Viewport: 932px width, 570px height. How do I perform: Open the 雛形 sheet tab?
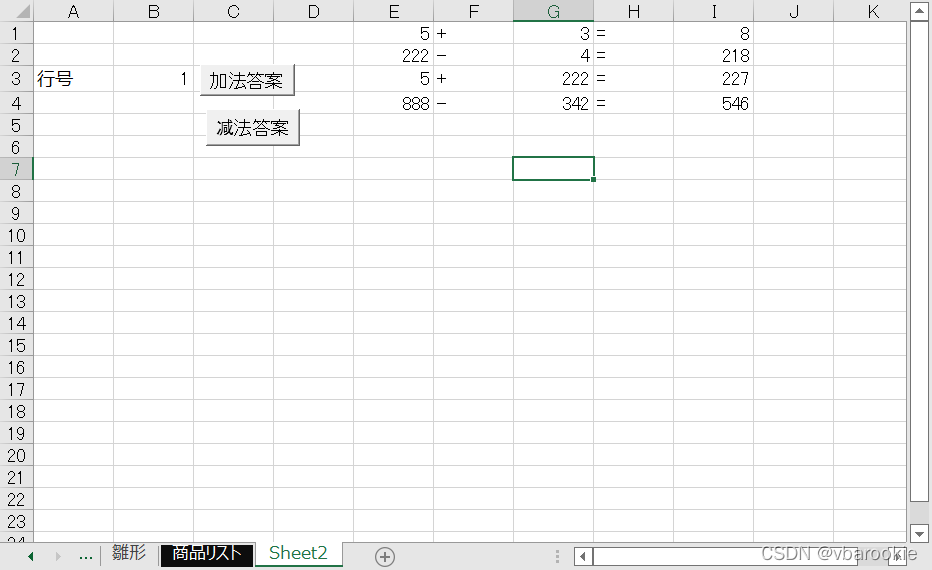tap(129, 553)
